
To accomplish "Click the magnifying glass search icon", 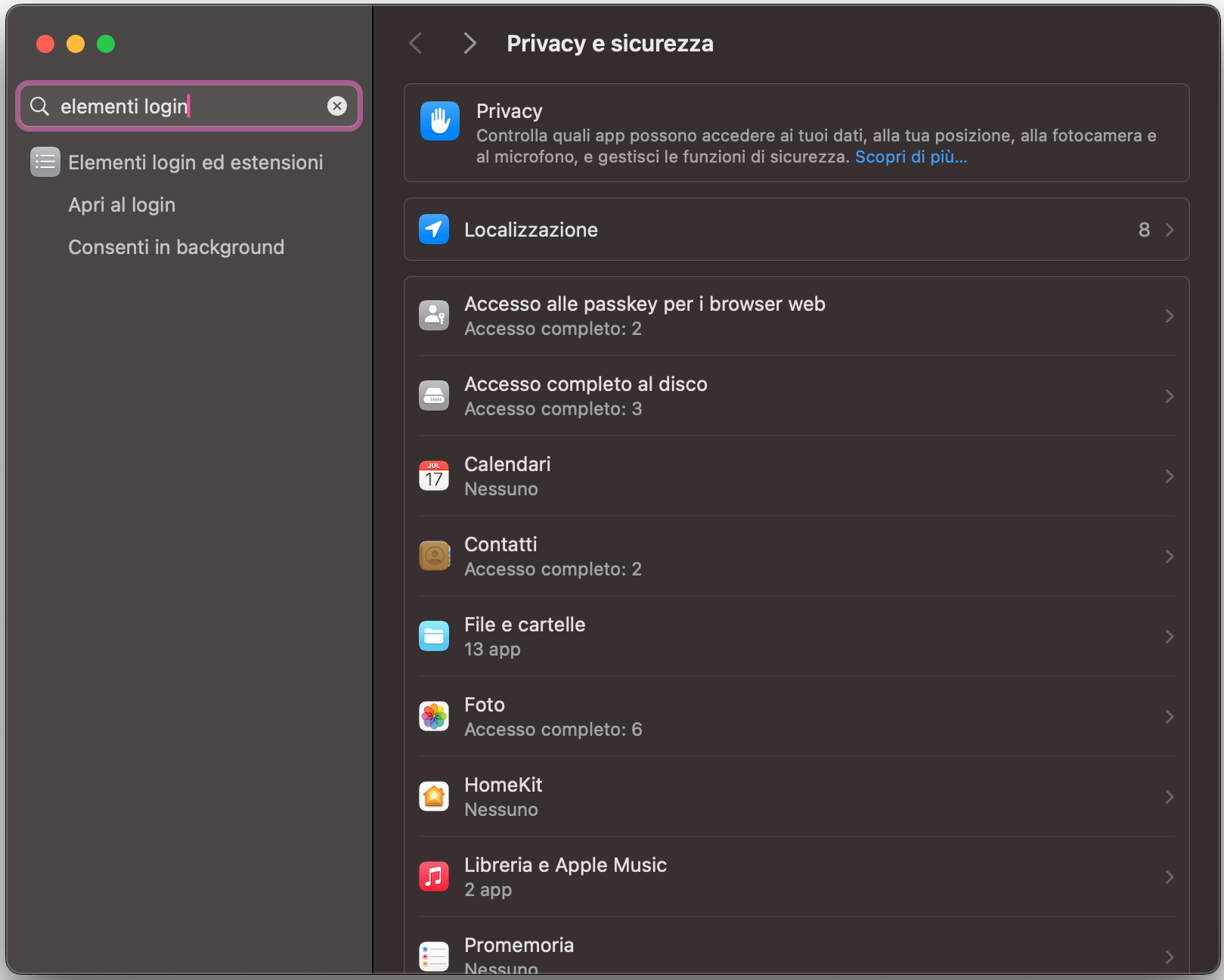I will pos(40,107).
